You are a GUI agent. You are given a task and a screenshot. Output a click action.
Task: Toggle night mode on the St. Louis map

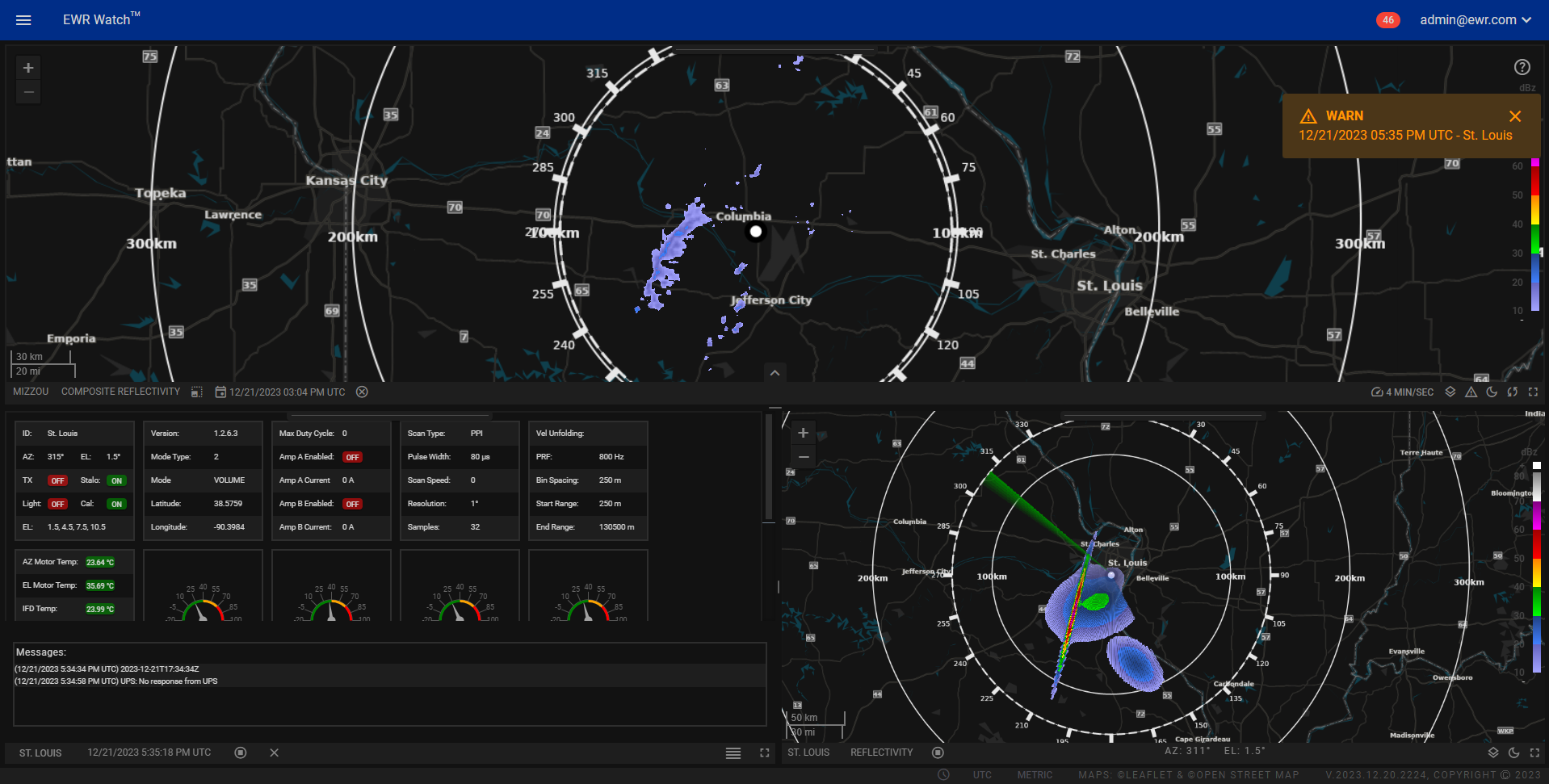click(1513, 753)
